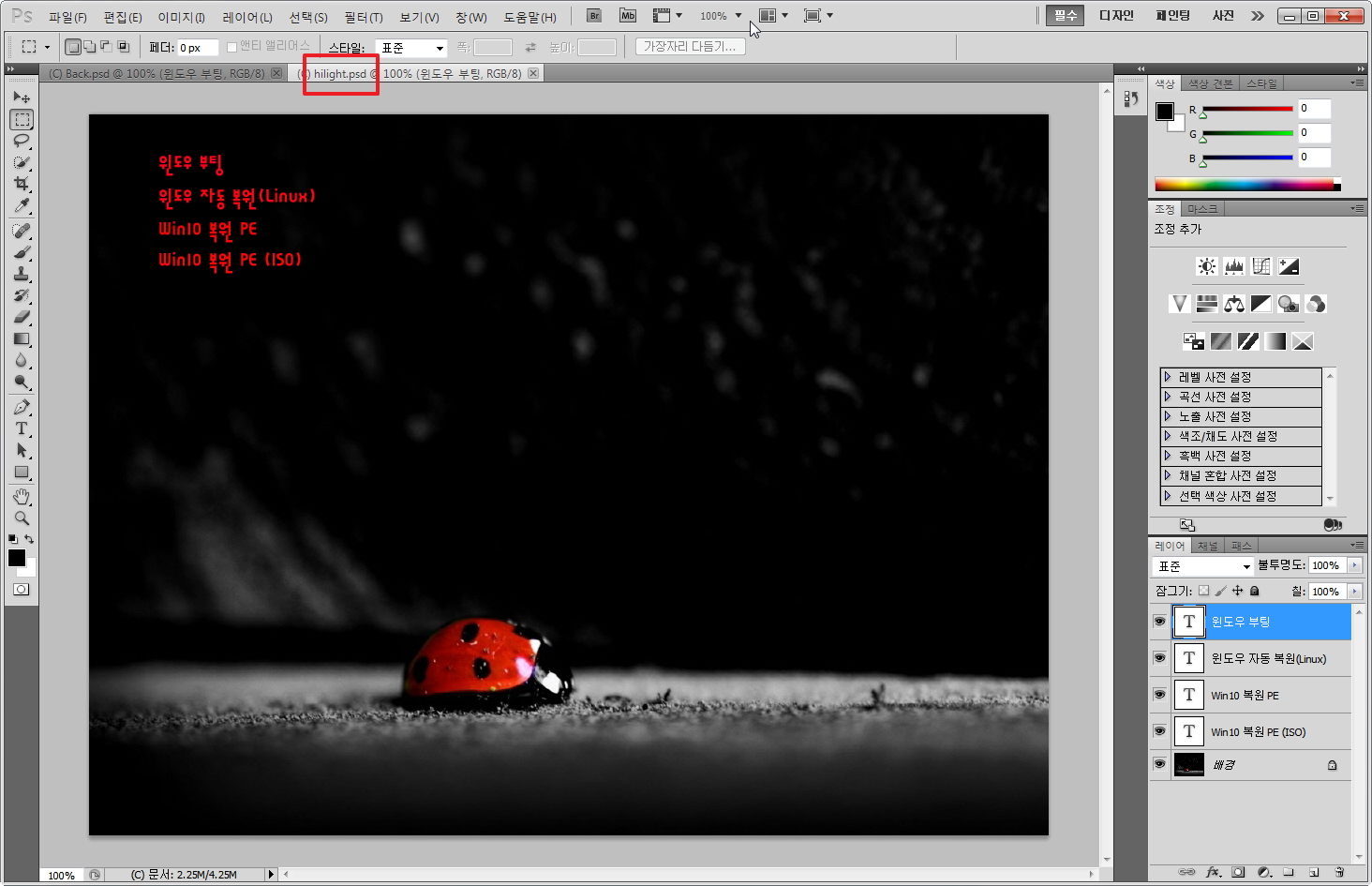
Task: Switch to 사진 workspace
Action: point(1223,16)
